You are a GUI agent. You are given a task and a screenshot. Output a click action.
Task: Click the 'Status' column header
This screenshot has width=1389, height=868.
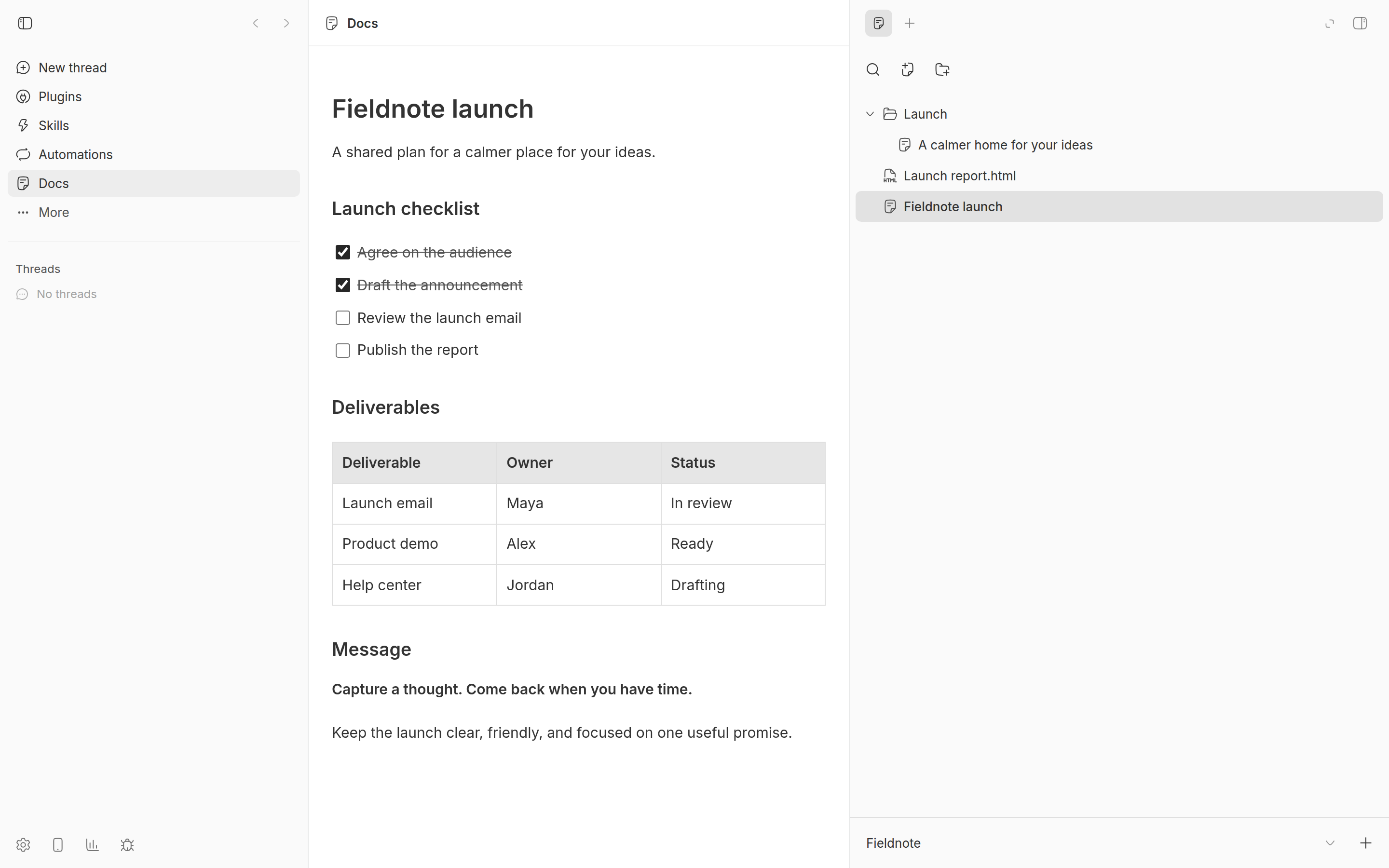[743, 463]
